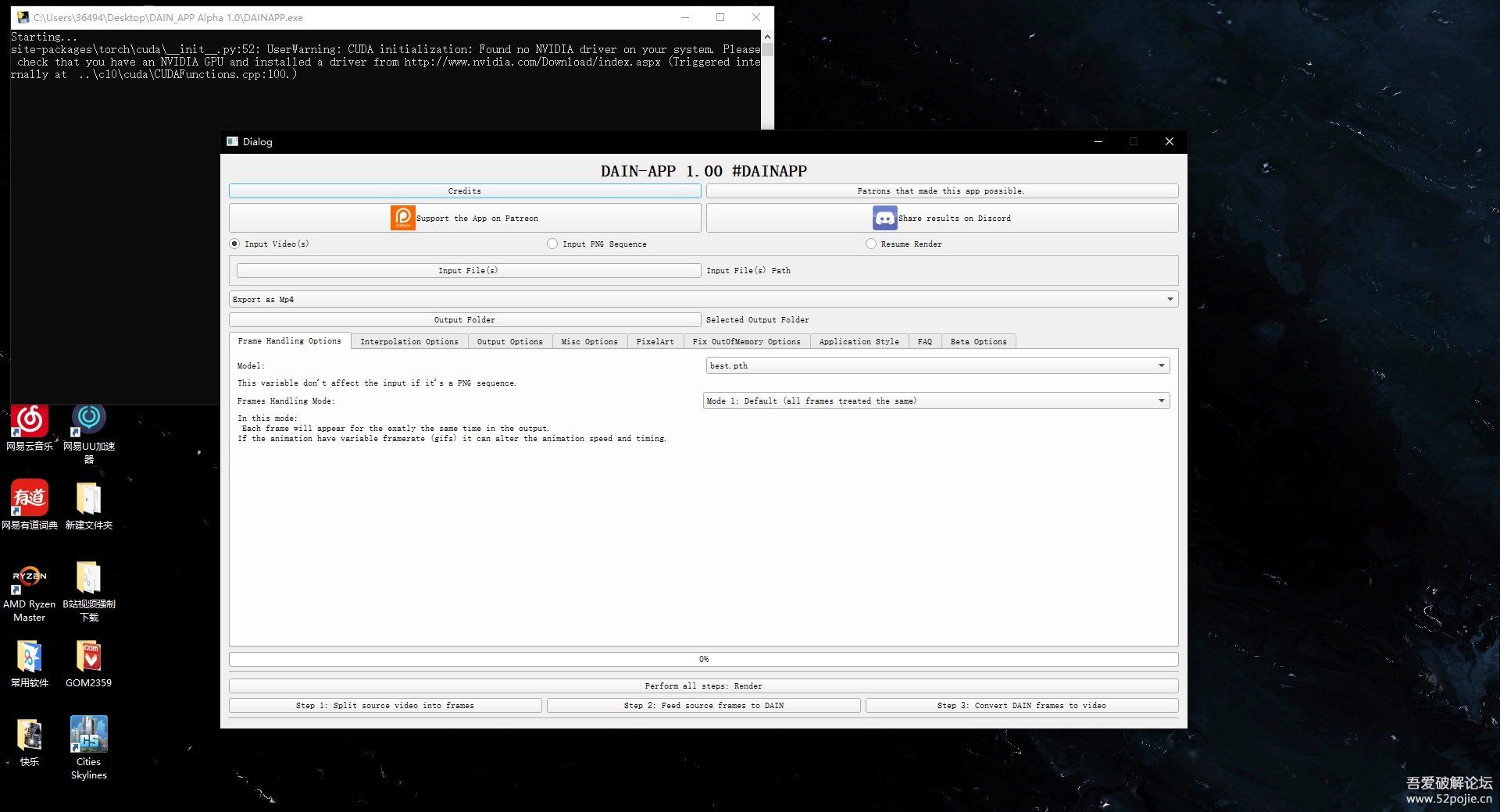Minimize the DAINAPP.exe console window
The width and height of the screenshot is (1500, 812).
tap(685, 17)
